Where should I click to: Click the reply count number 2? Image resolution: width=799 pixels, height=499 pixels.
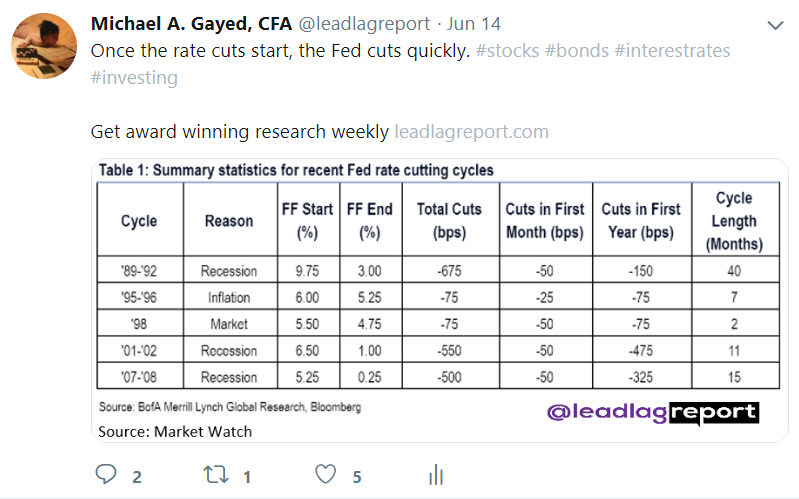pos(138,475)
